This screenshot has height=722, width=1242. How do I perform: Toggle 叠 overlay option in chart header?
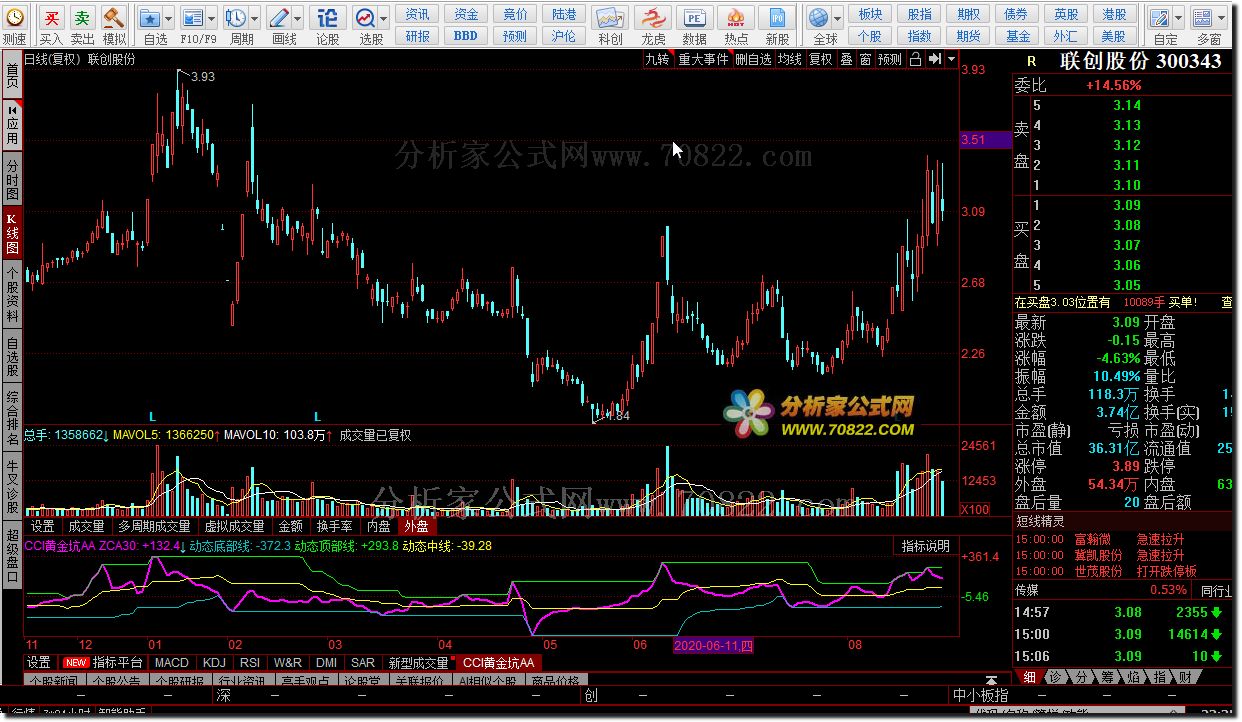point(846,59)
